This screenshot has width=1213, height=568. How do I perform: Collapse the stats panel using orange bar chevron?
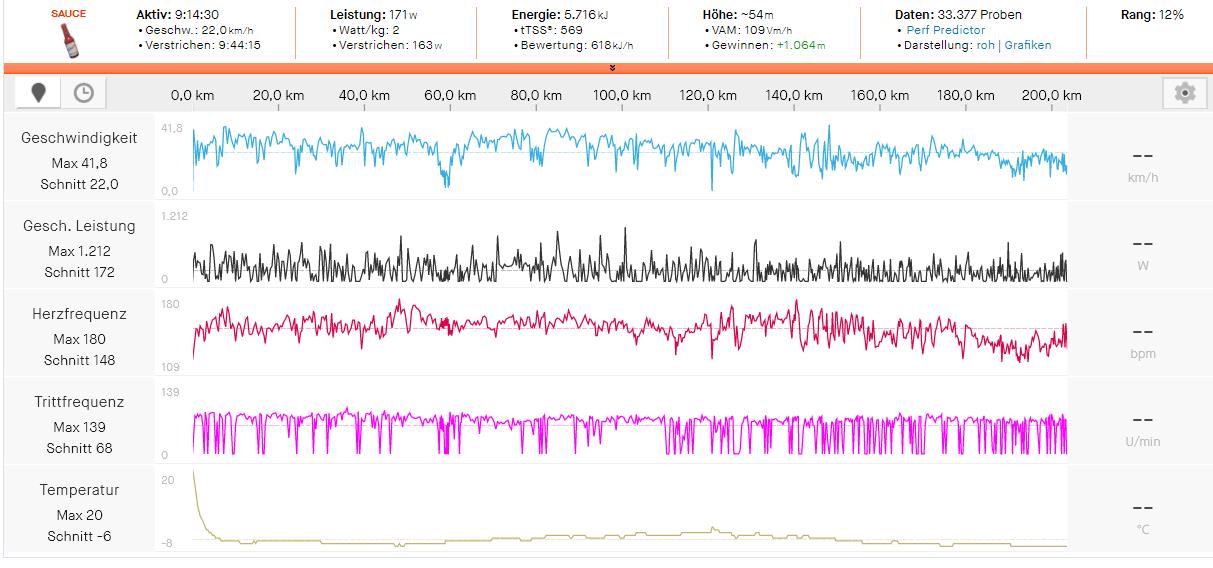tap(612, 68)
